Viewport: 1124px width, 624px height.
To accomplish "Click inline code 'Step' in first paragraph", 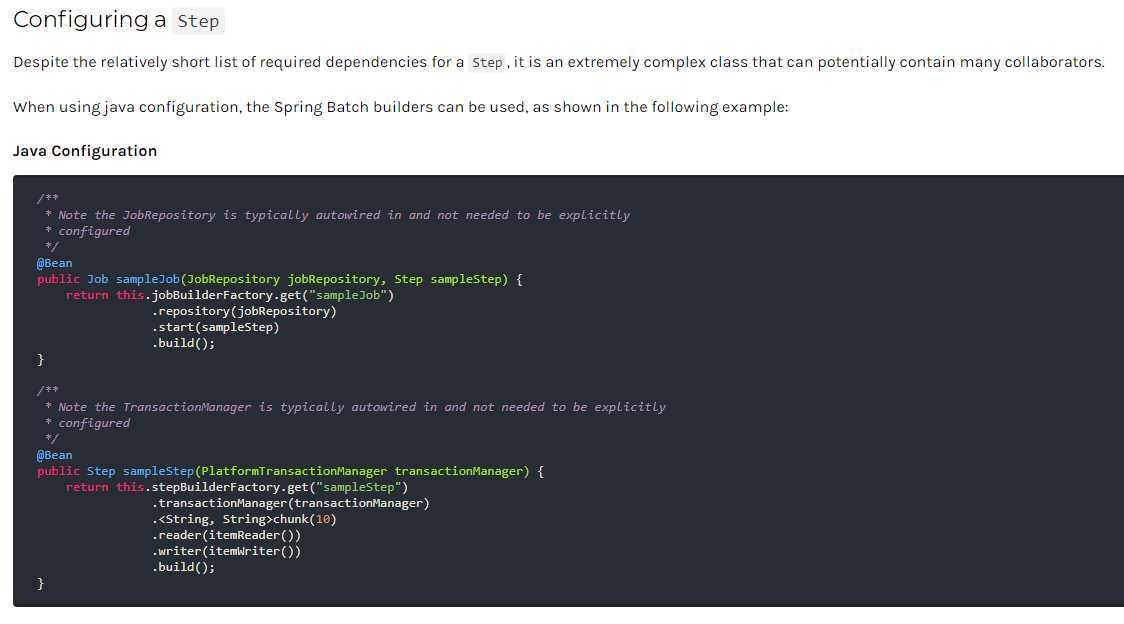I will pos(487,62).
